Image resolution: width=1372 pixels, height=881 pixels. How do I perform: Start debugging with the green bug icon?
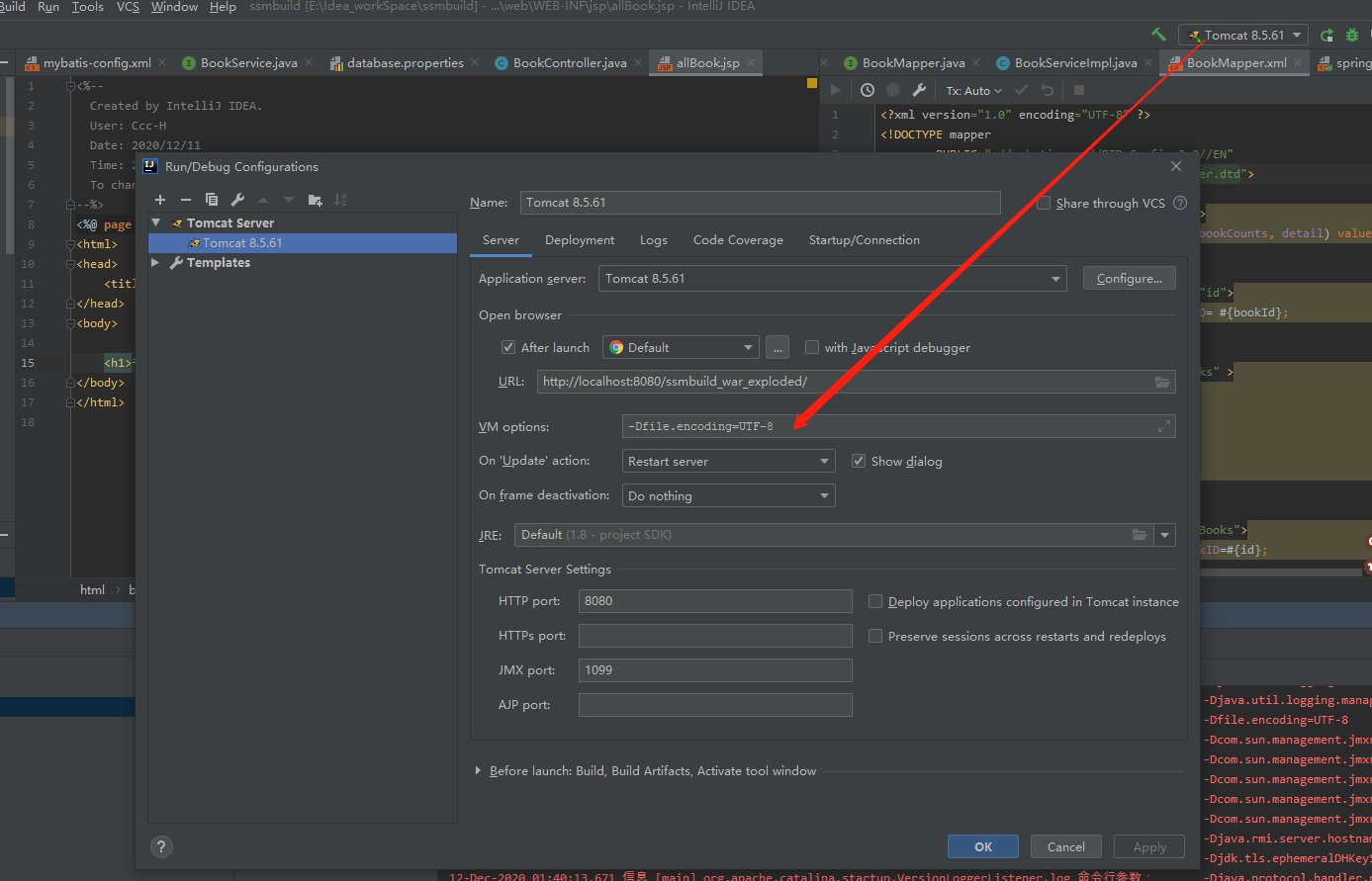pyautogui.click(x=1352, y=35)
